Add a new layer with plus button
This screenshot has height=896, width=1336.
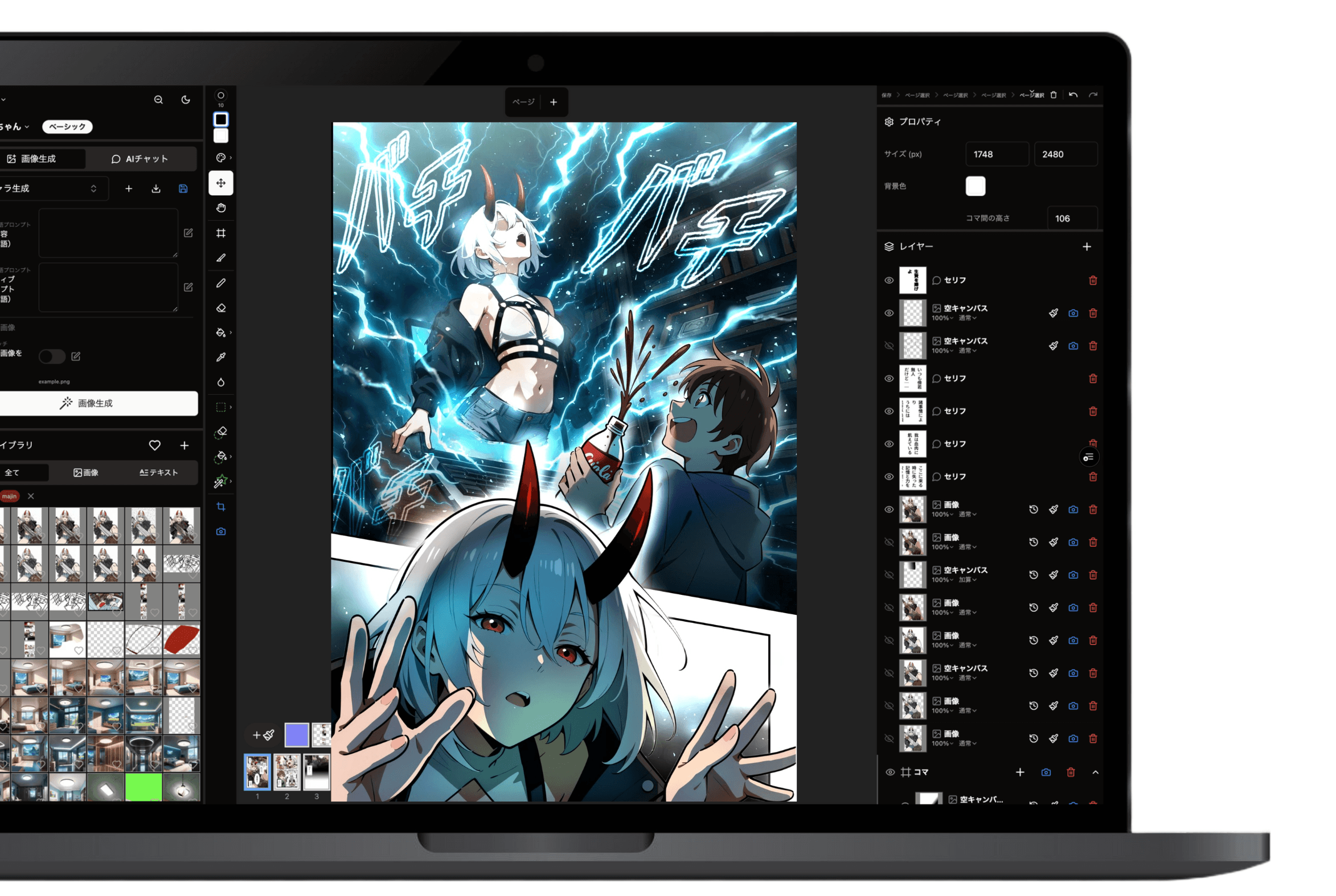coord(1087,247)
